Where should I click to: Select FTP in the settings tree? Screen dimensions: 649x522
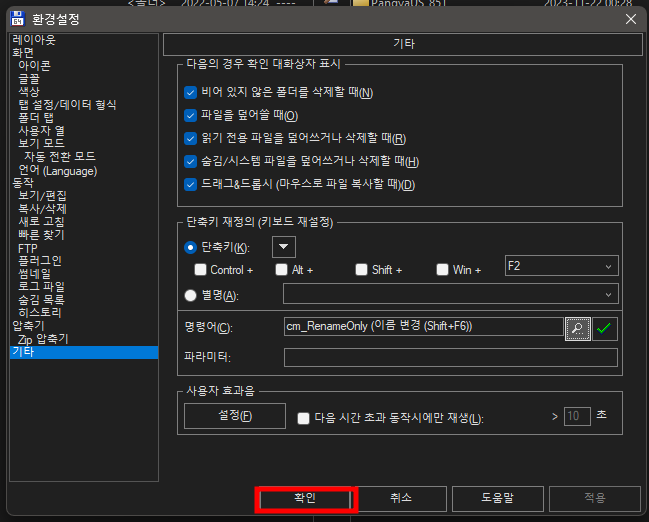click(28, 248)
